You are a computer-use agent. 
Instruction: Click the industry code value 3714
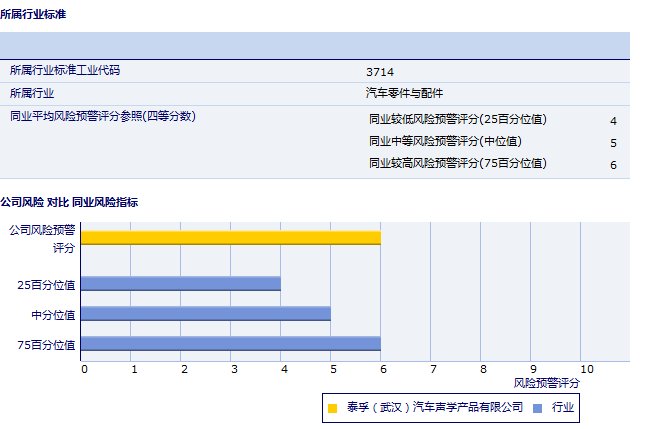pos(380,72)
